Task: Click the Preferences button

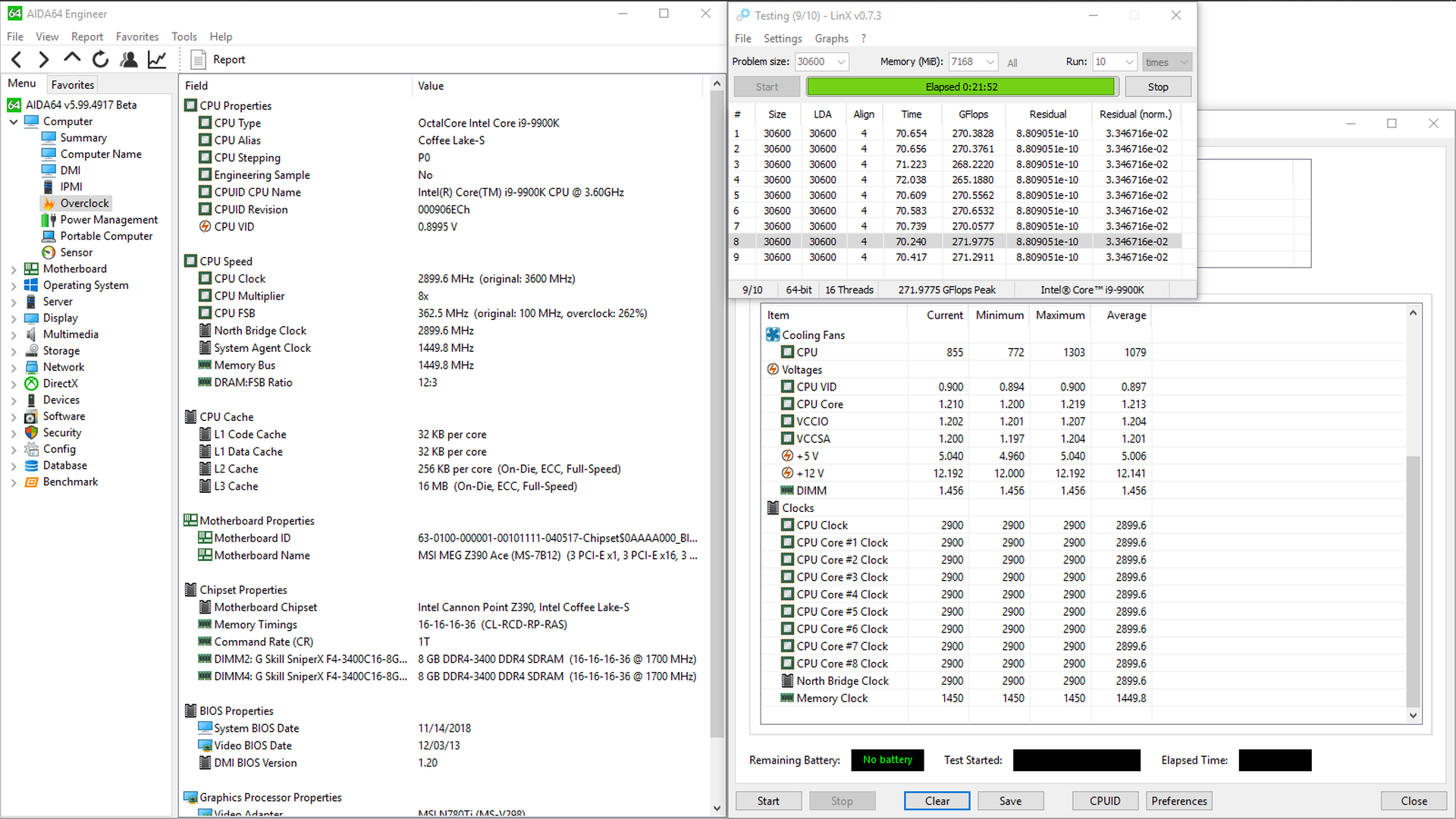Action: (x=1178, y=801)
